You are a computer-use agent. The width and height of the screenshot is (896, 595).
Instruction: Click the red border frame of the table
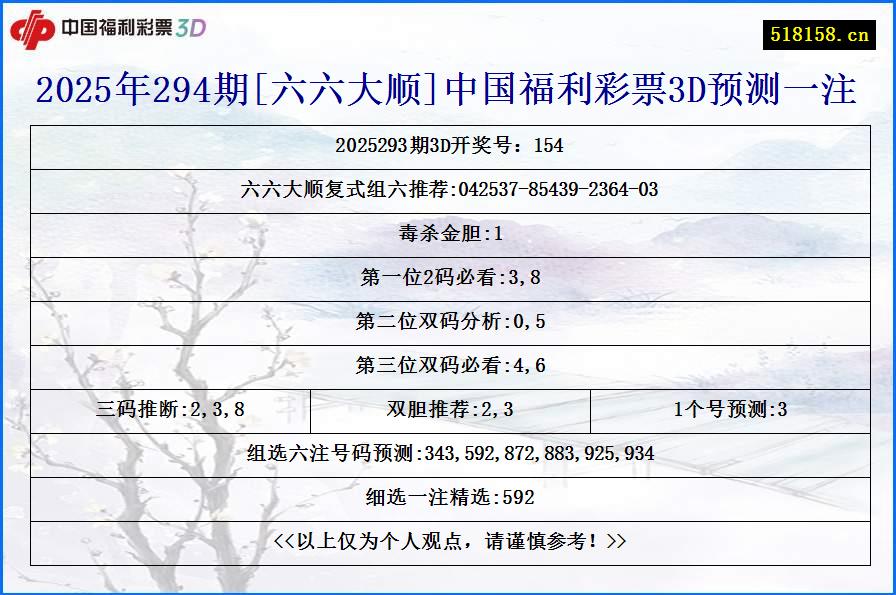coord(448,126)
